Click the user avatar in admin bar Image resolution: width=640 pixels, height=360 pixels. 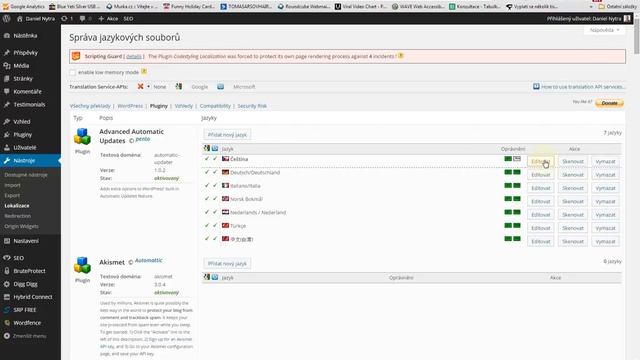(628, 18)
